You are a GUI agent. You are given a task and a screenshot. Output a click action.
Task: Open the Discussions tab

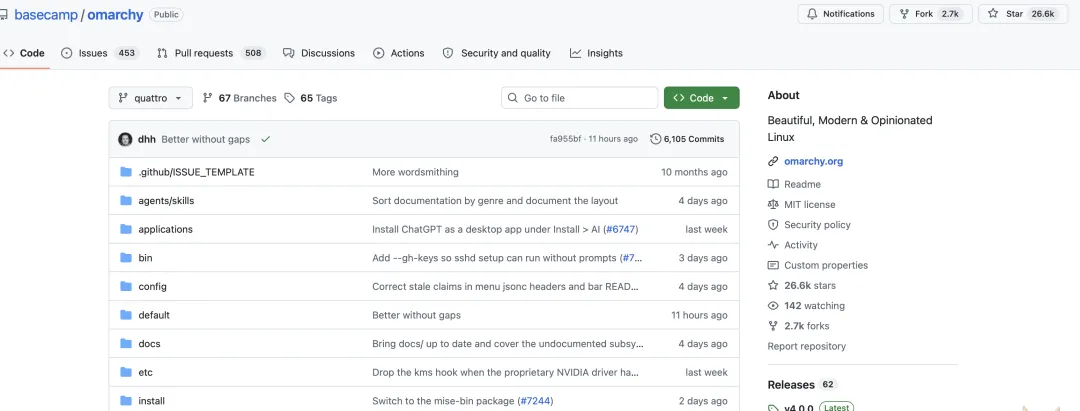coord(319,53)
